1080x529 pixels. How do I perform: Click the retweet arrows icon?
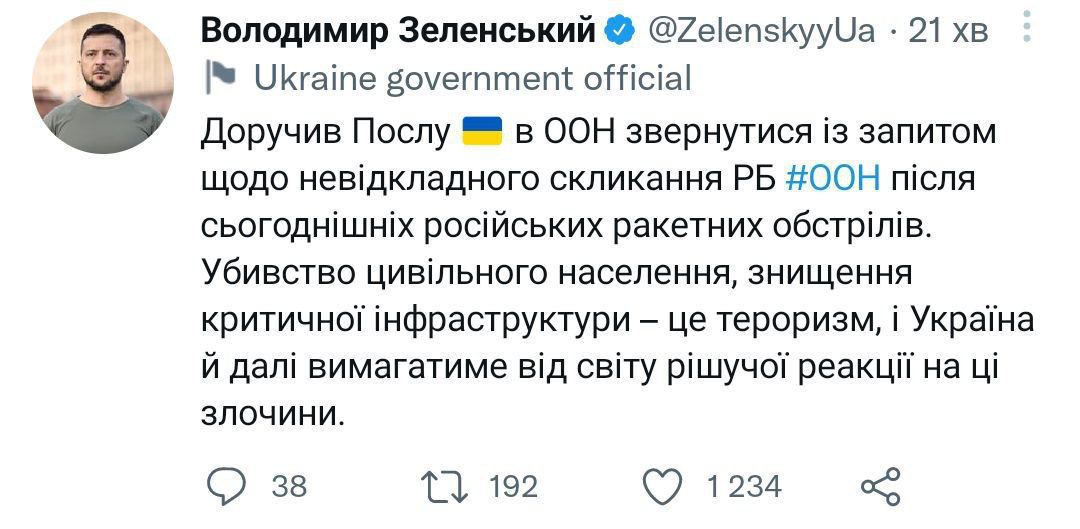(443, 487)
